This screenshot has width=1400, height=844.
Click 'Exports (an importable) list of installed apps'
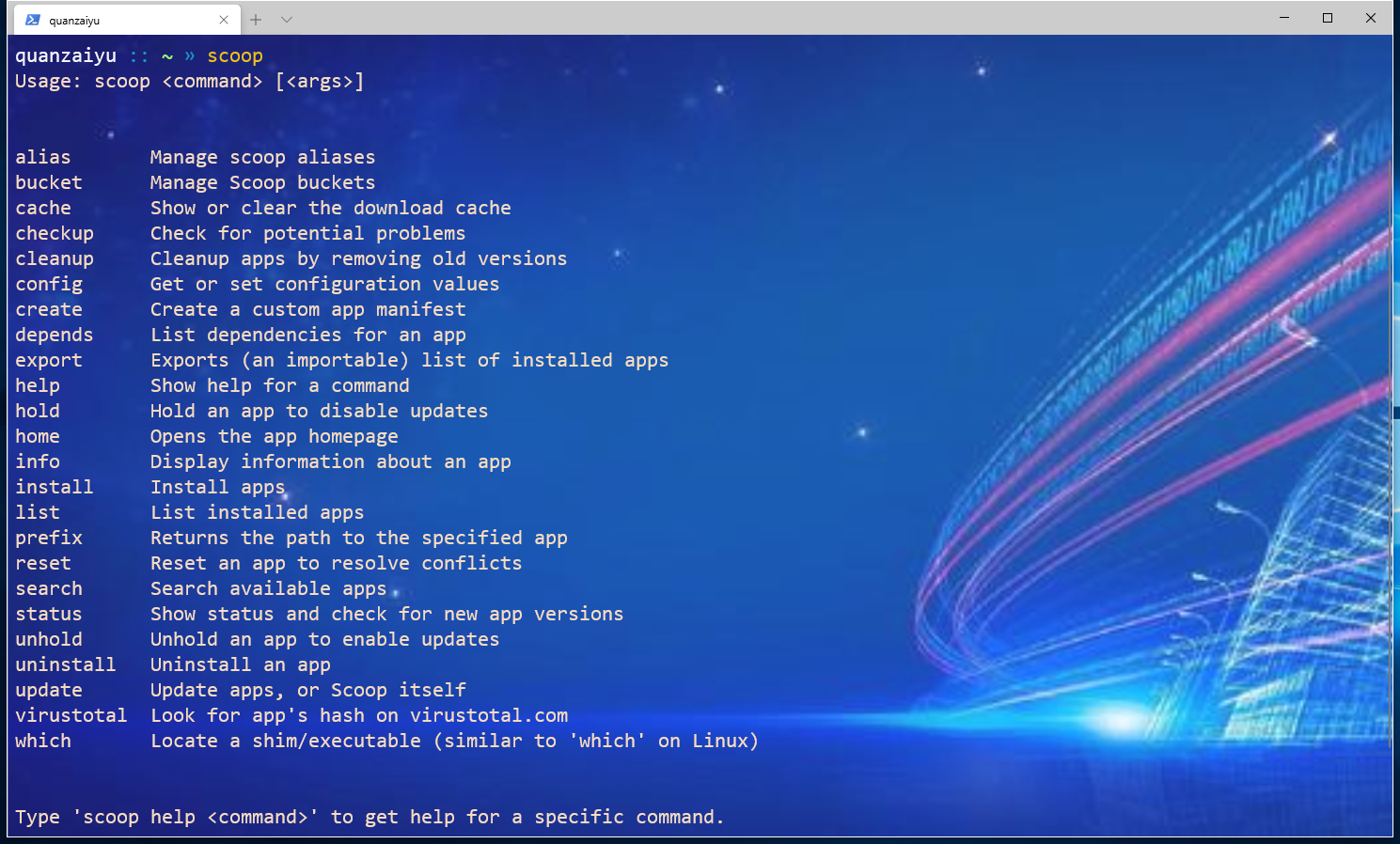410,360
